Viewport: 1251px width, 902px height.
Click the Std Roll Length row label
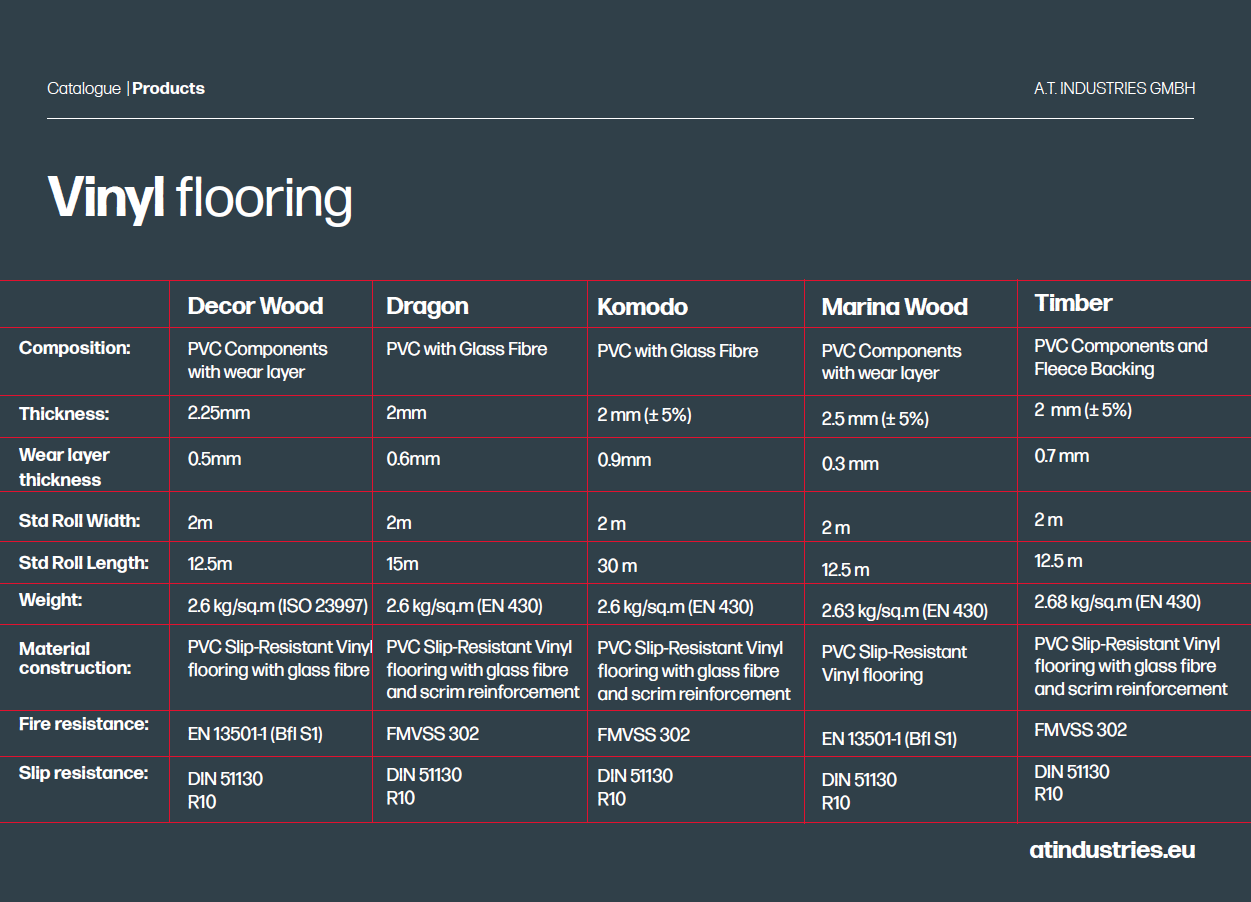83,563
